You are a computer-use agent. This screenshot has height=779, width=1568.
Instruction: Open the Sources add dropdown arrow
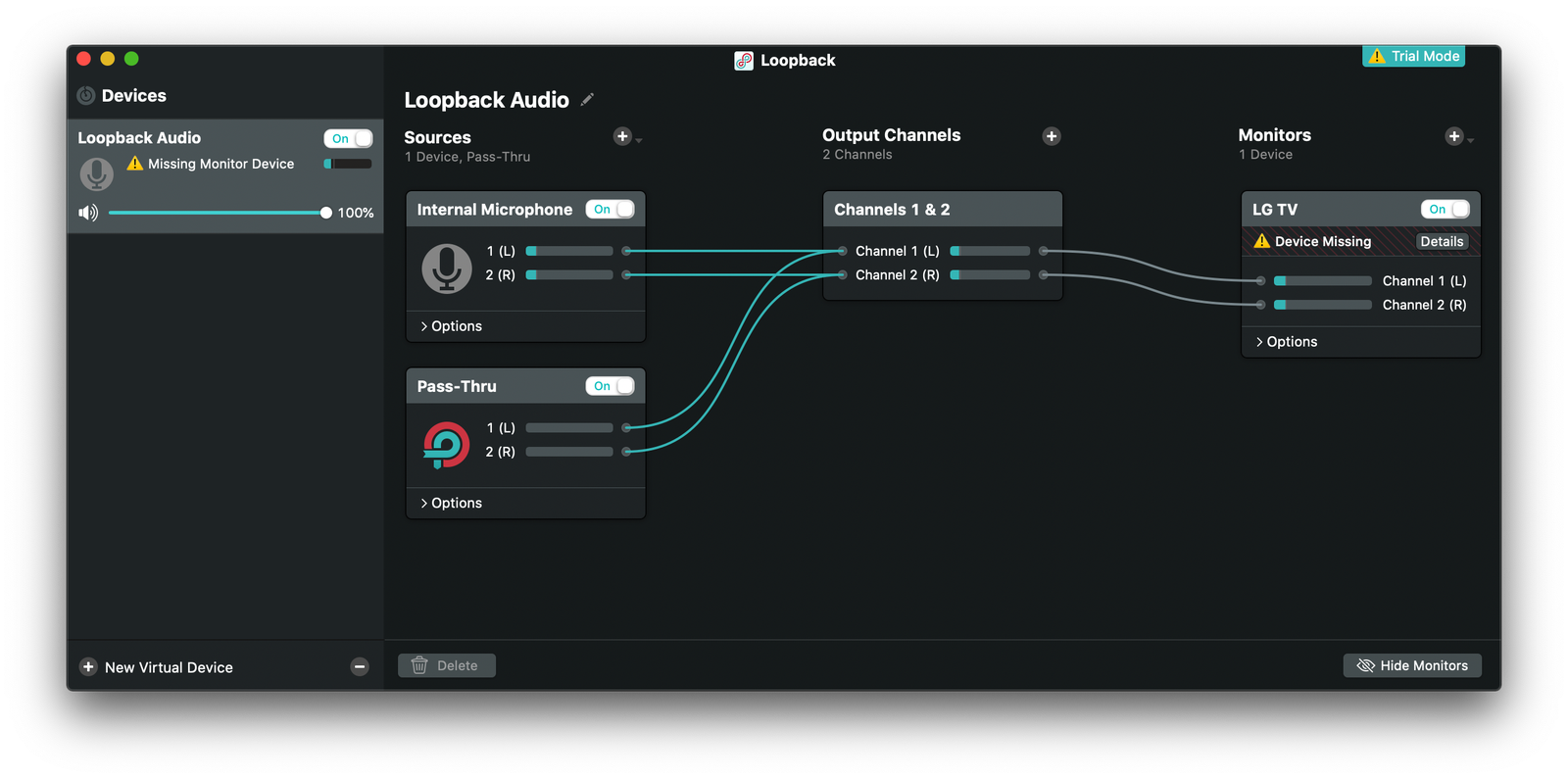click(x=639, y=141)
